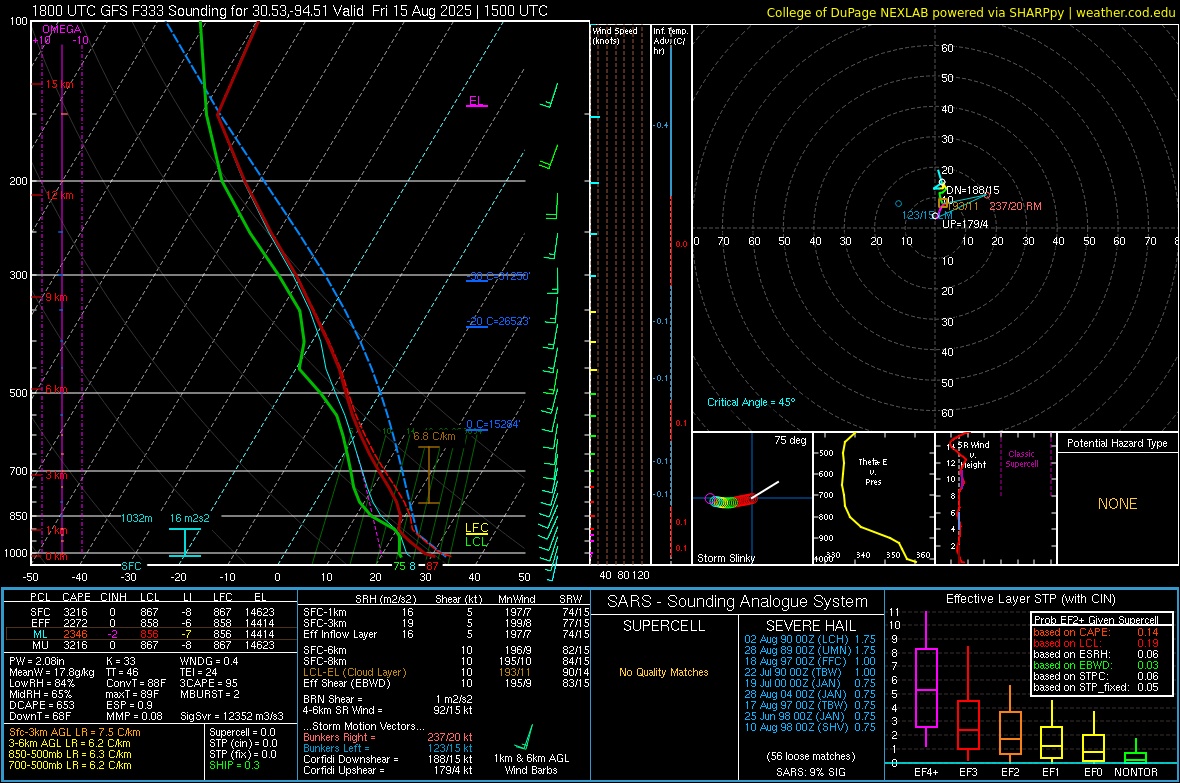
Task: Click the blue Bunkers Left vector line
Action: pos(388,748)
